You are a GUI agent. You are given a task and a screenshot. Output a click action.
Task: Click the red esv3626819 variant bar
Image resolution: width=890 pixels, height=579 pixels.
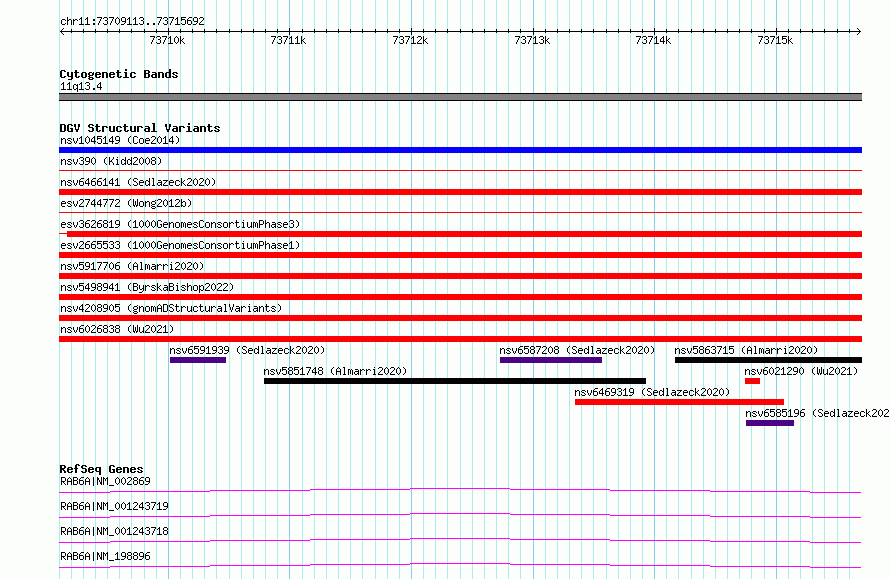[x=464, y=234]
